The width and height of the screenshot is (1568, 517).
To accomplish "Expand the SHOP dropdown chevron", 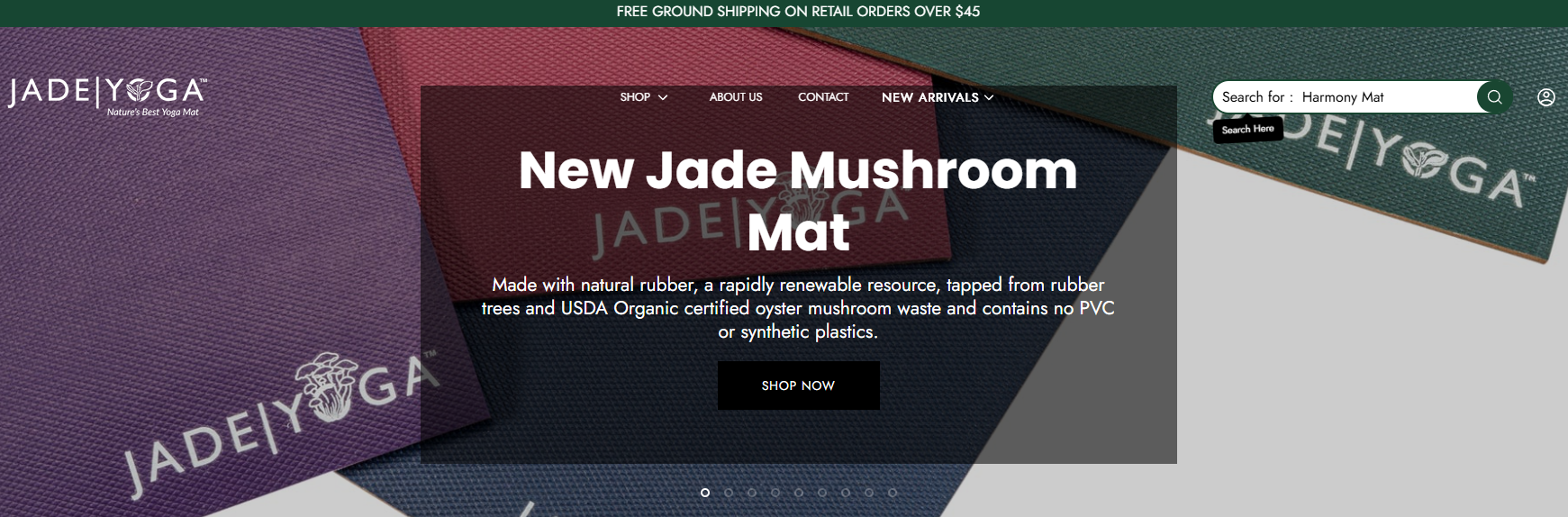I will [x=663, y=97].
